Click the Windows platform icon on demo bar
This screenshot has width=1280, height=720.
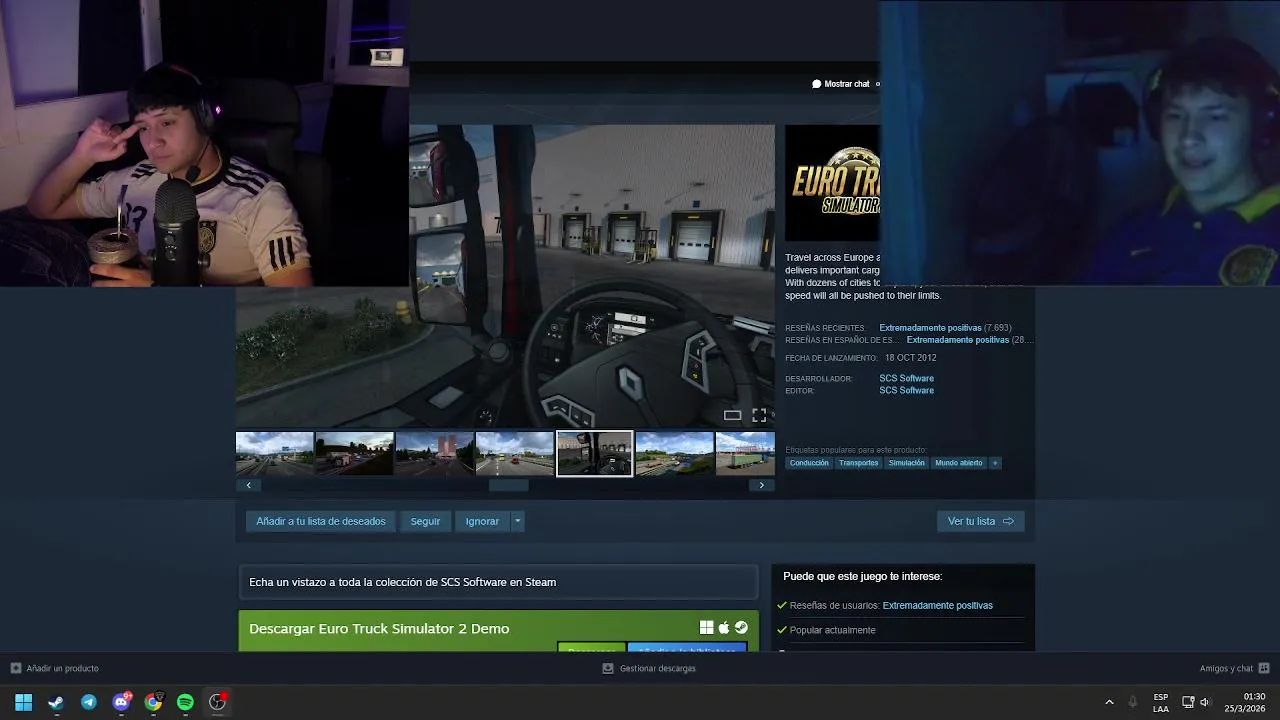(706, 628)
